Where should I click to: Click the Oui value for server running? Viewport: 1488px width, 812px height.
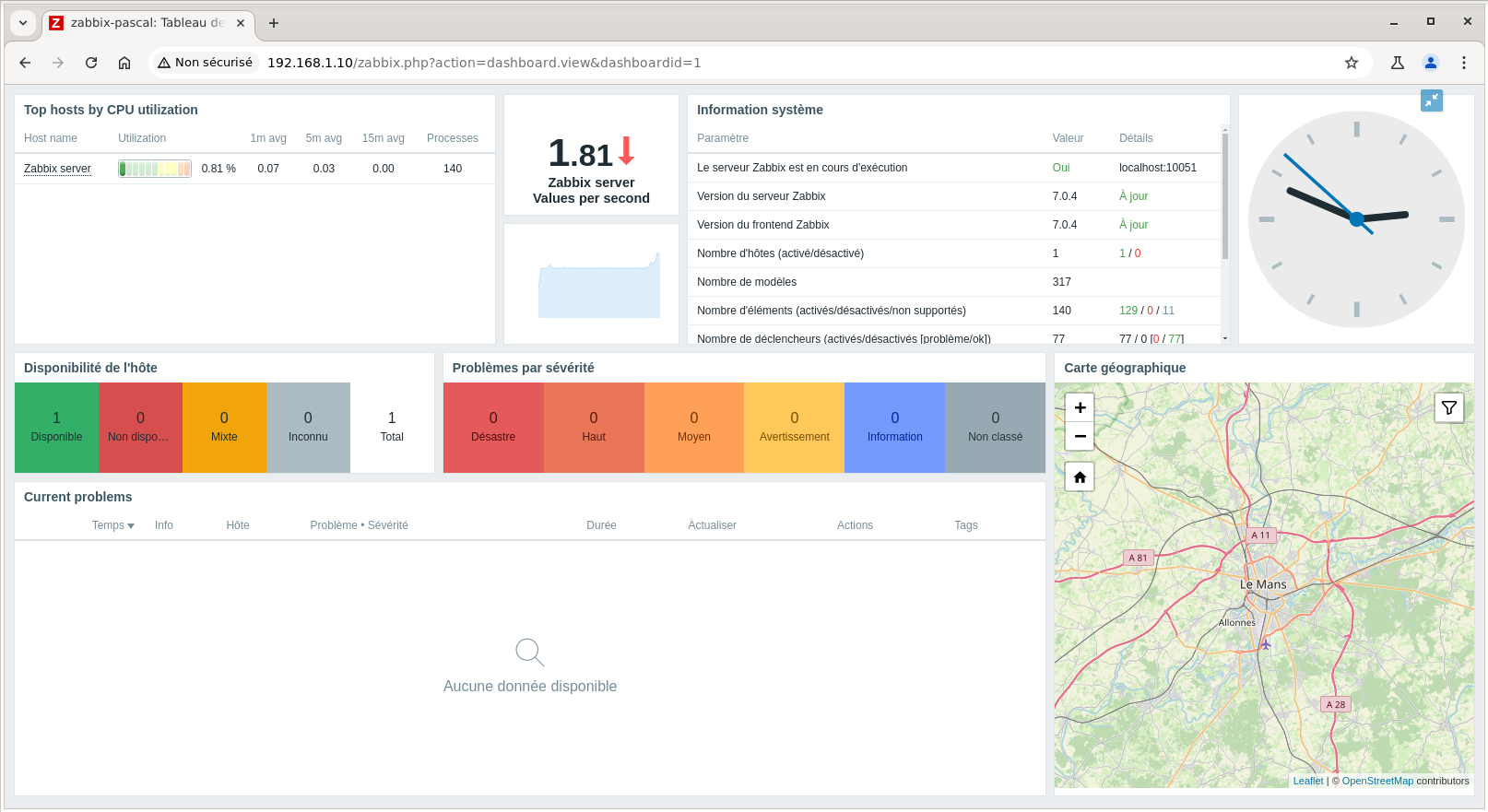point(1061,168)
